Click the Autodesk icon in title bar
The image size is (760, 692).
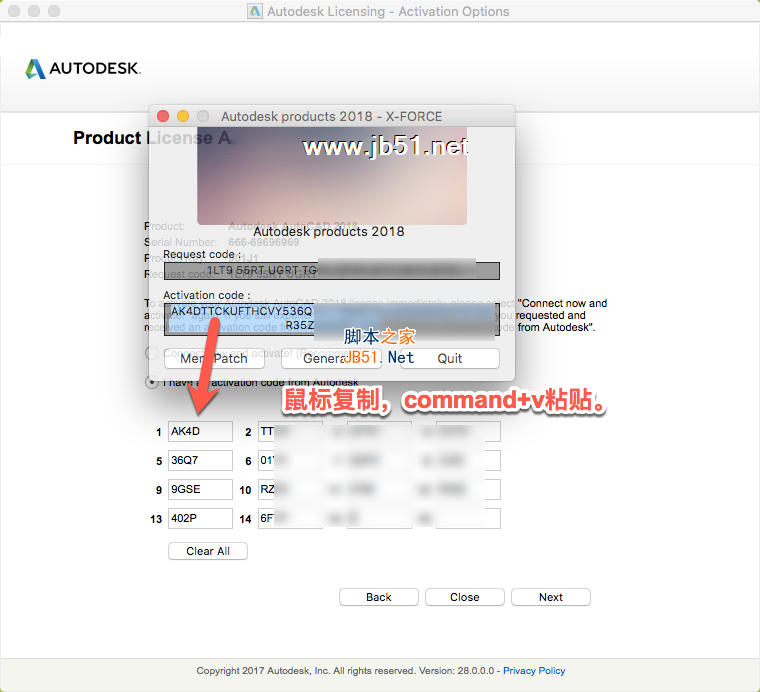click(x=255, y=11)
